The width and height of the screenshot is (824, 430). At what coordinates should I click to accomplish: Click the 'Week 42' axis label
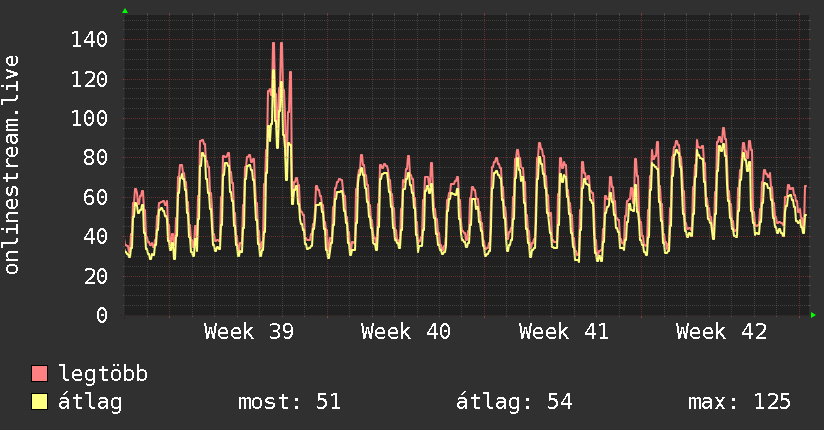point(722,332)
